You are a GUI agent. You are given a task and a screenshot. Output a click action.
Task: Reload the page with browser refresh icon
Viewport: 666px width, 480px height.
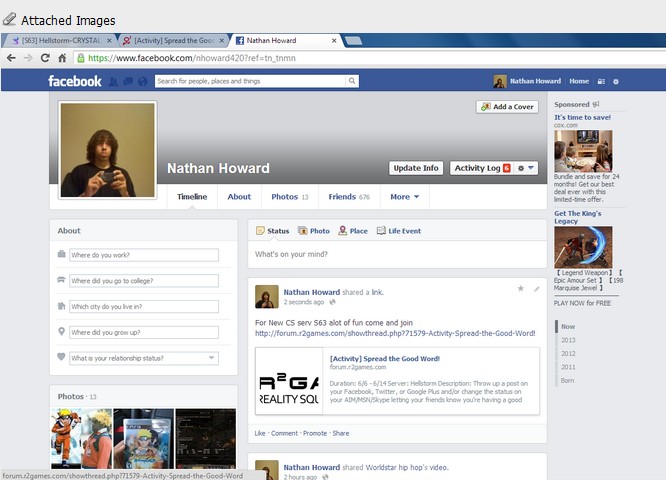click(x=45, y=58)
